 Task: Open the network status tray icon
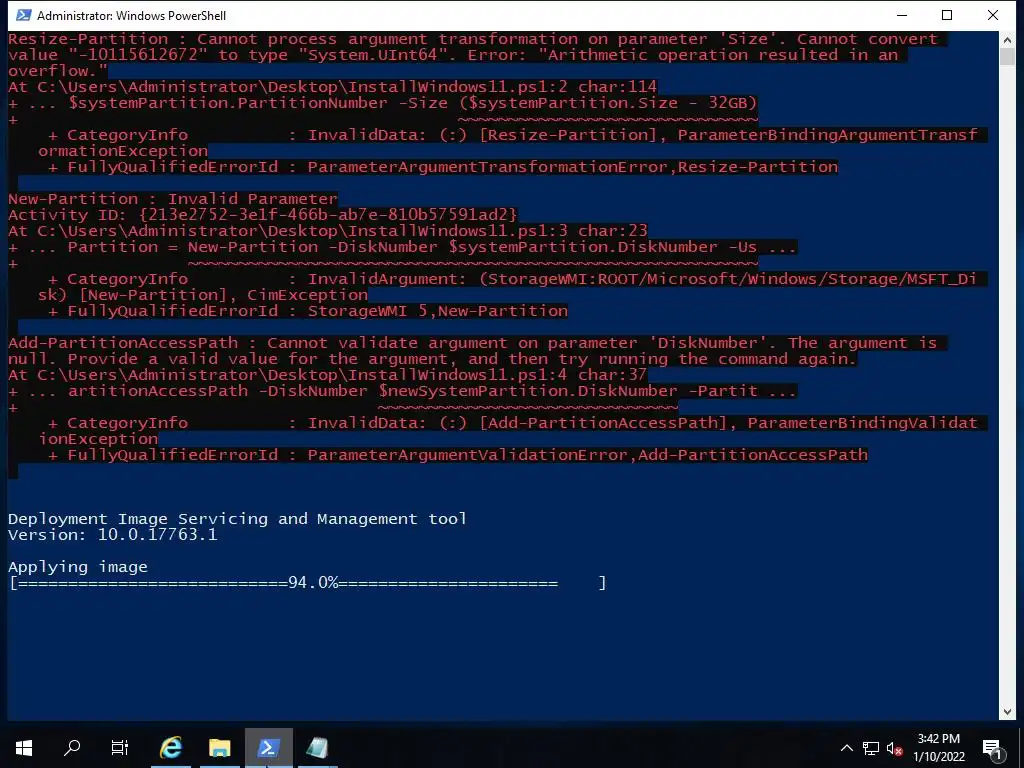click(x=871, y=748)
